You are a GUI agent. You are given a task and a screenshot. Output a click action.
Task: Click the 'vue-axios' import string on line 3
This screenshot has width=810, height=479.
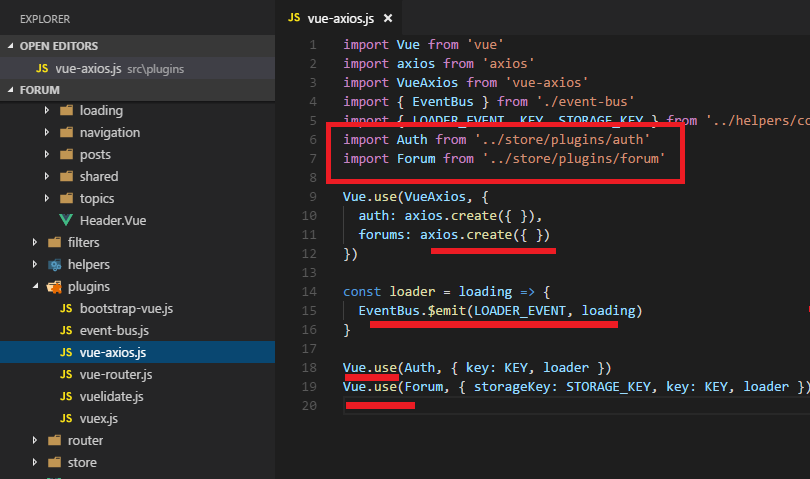547,83
